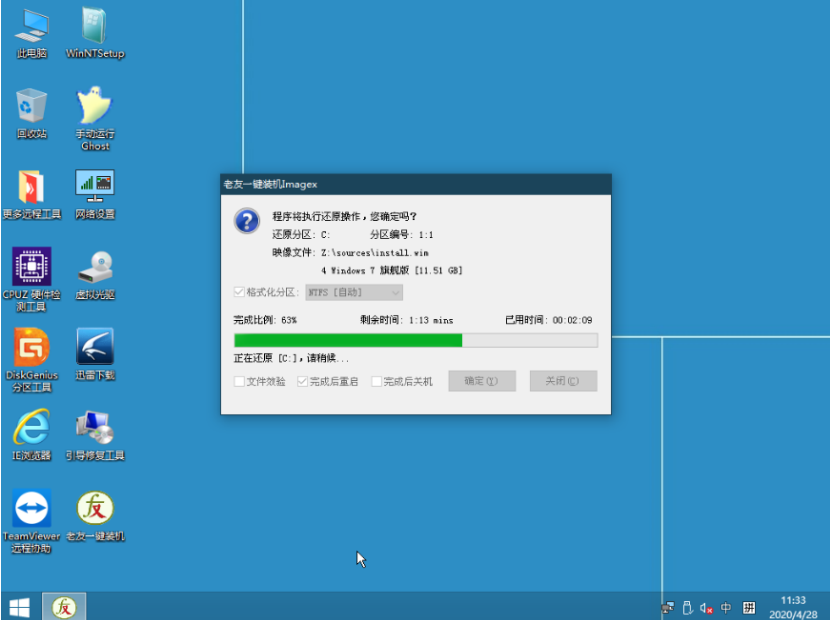Click the 还原分区: C: text
830x620 pixels.
pos(301,235)
